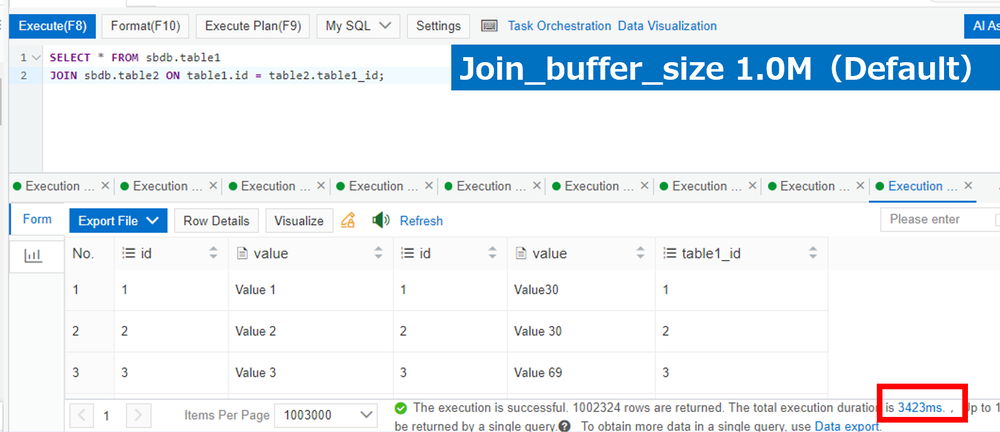
Task: Click the help icon after 'single query'
Action: click(x=565, y=426)
